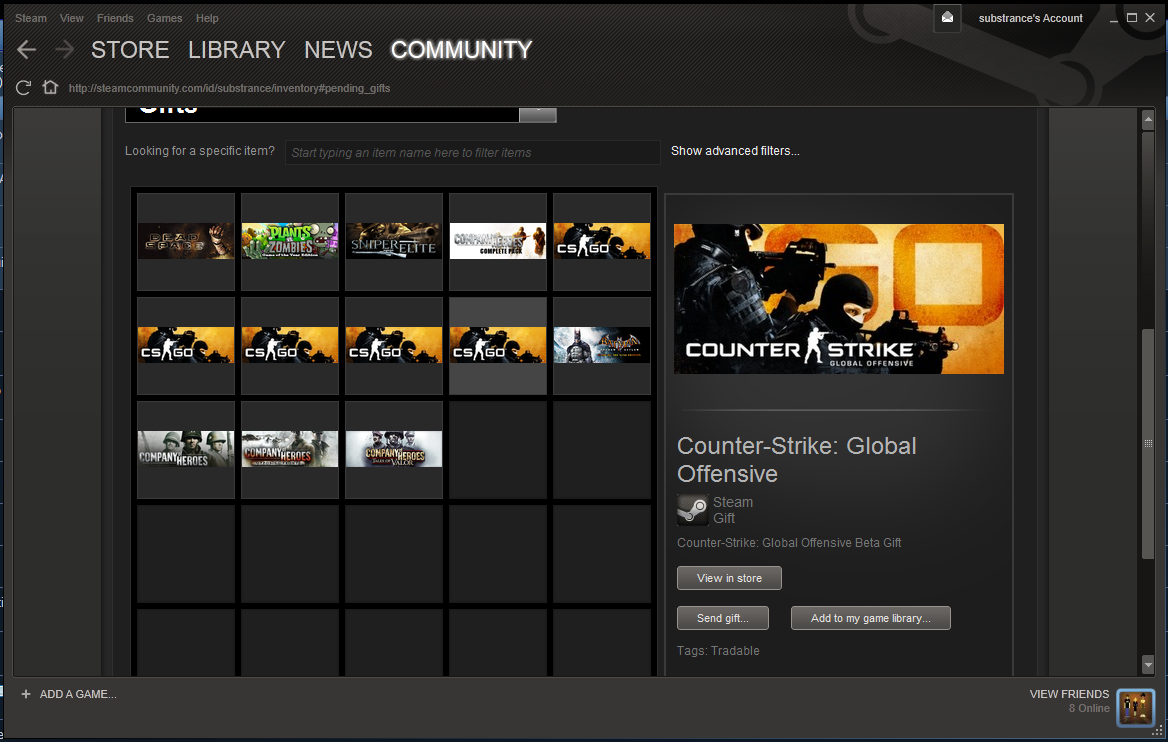Image resolution: width=1168 pixels, height=742 pixels.
Task: Click the Send gift button
Action: 723,618
